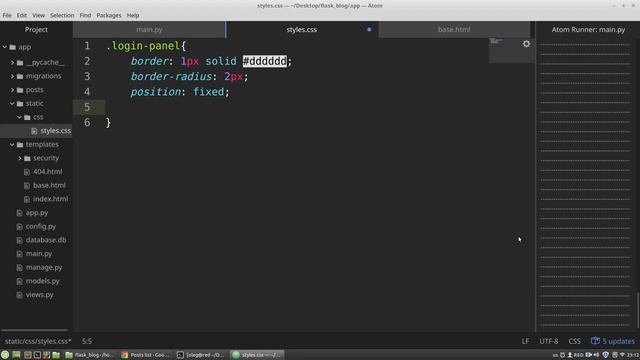Open the system menu launcher in the taskbar

click(x=5, y=355)
